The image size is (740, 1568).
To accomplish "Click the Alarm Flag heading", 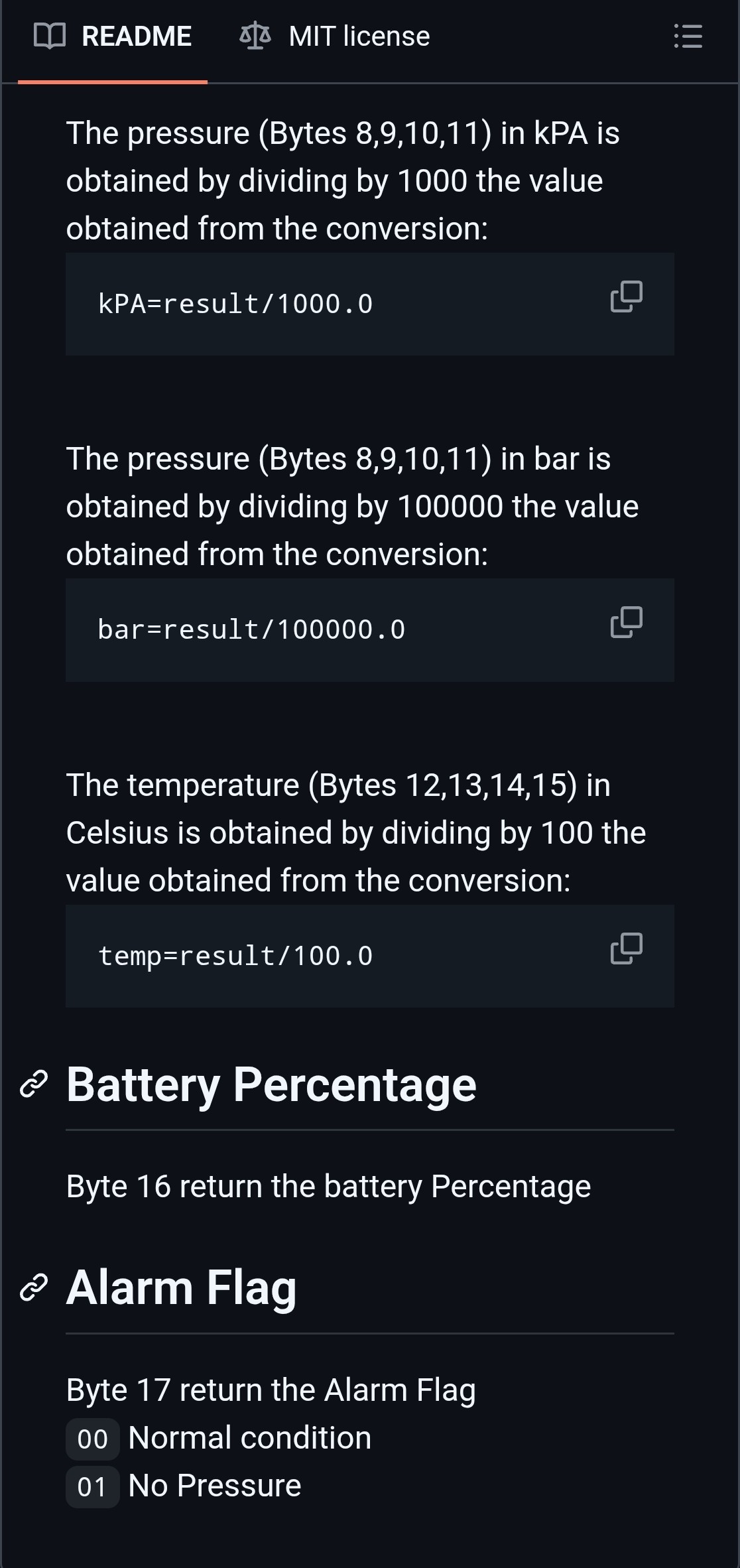I will [181, 1287].
